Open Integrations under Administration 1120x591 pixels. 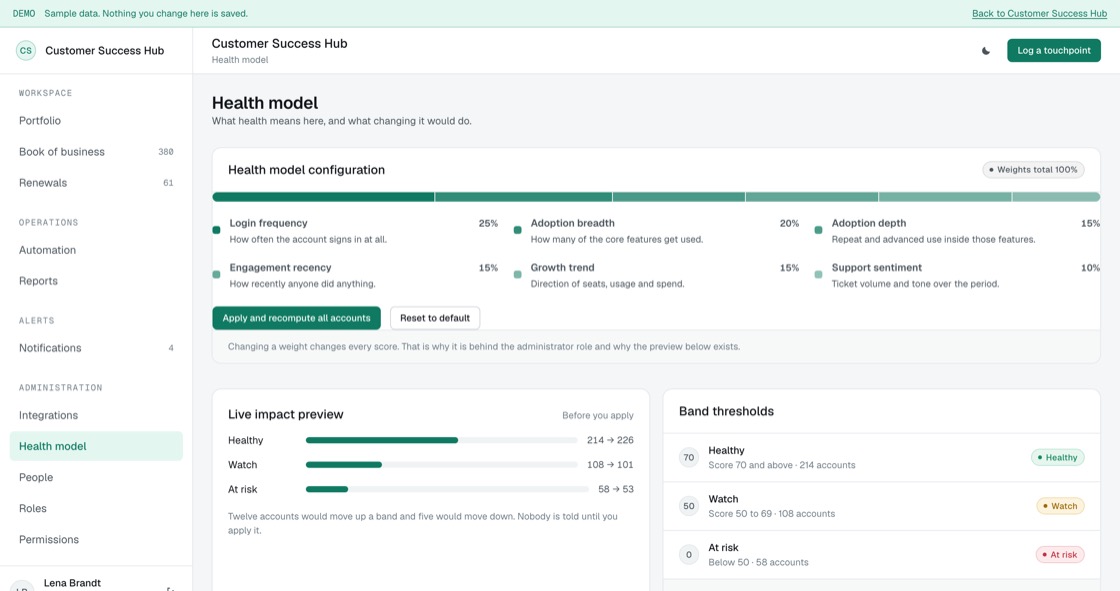click(x=96, y=415)
